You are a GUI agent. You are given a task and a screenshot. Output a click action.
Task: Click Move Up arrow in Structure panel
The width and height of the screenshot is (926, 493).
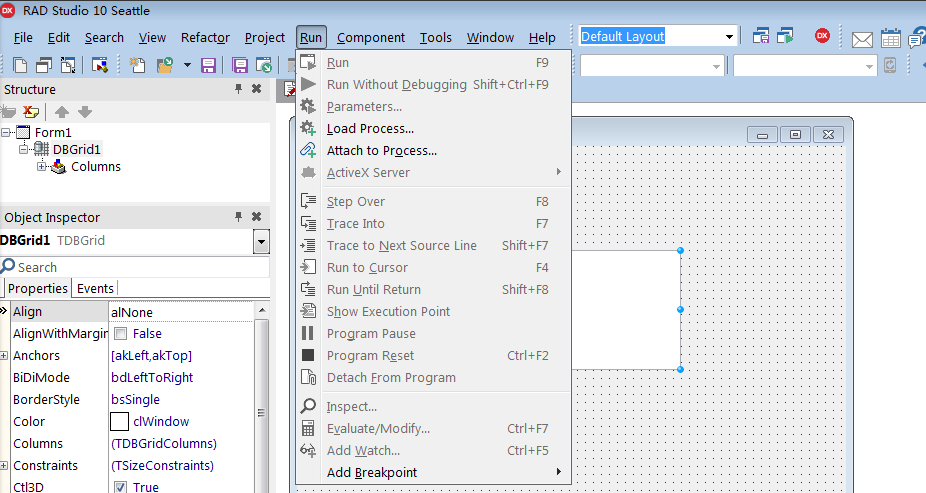61,112
